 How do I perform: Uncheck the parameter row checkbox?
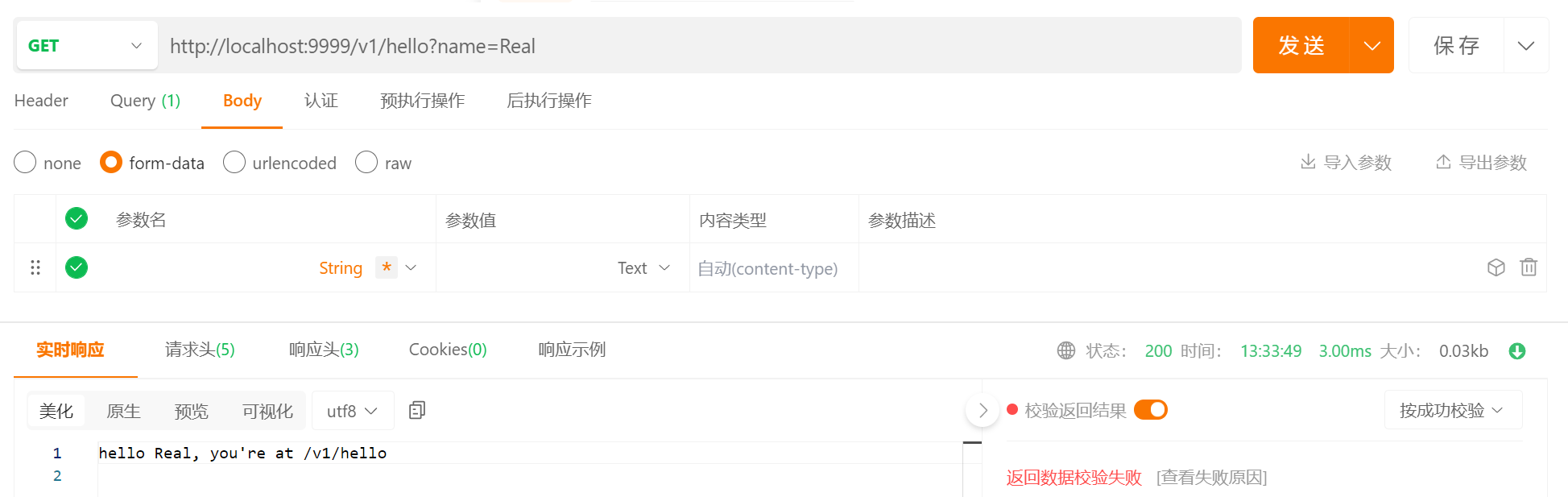77,267
